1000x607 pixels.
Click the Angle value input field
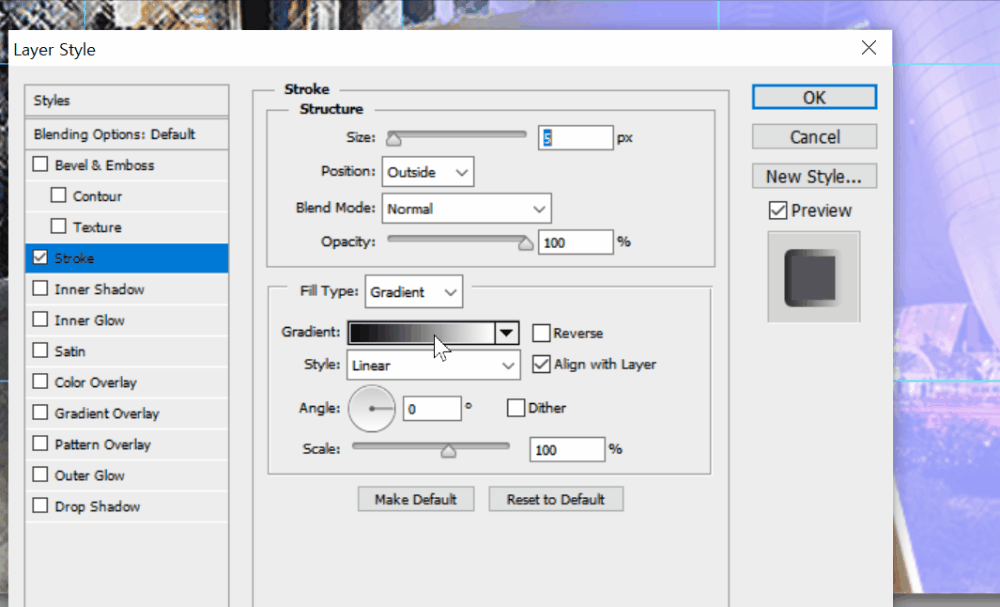(x=432, y=409)
